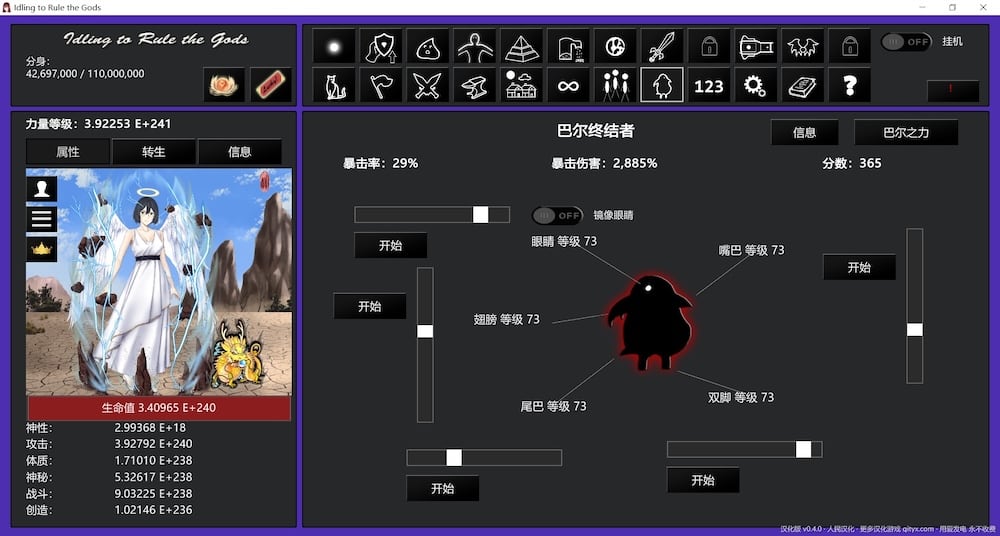Open the shield upgrade icon
The width and height of the screenshot is (1000, 536).
coord(381,46)
